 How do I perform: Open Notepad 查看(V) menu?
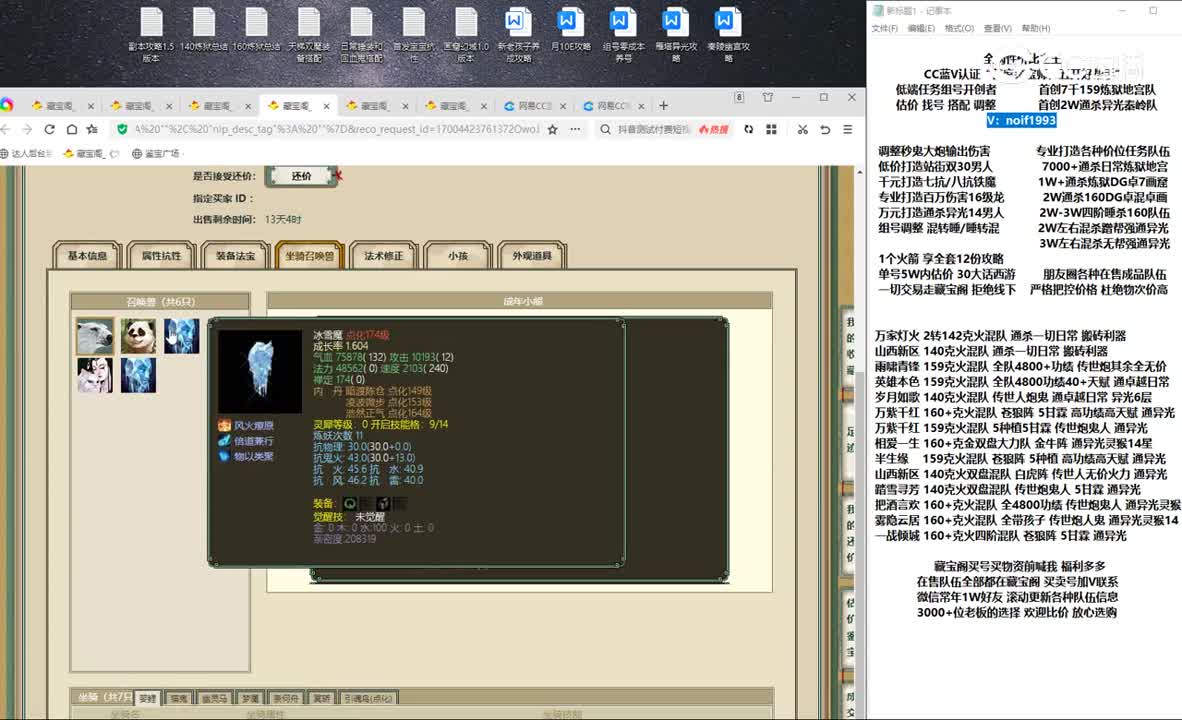click(x=997, y=28)
